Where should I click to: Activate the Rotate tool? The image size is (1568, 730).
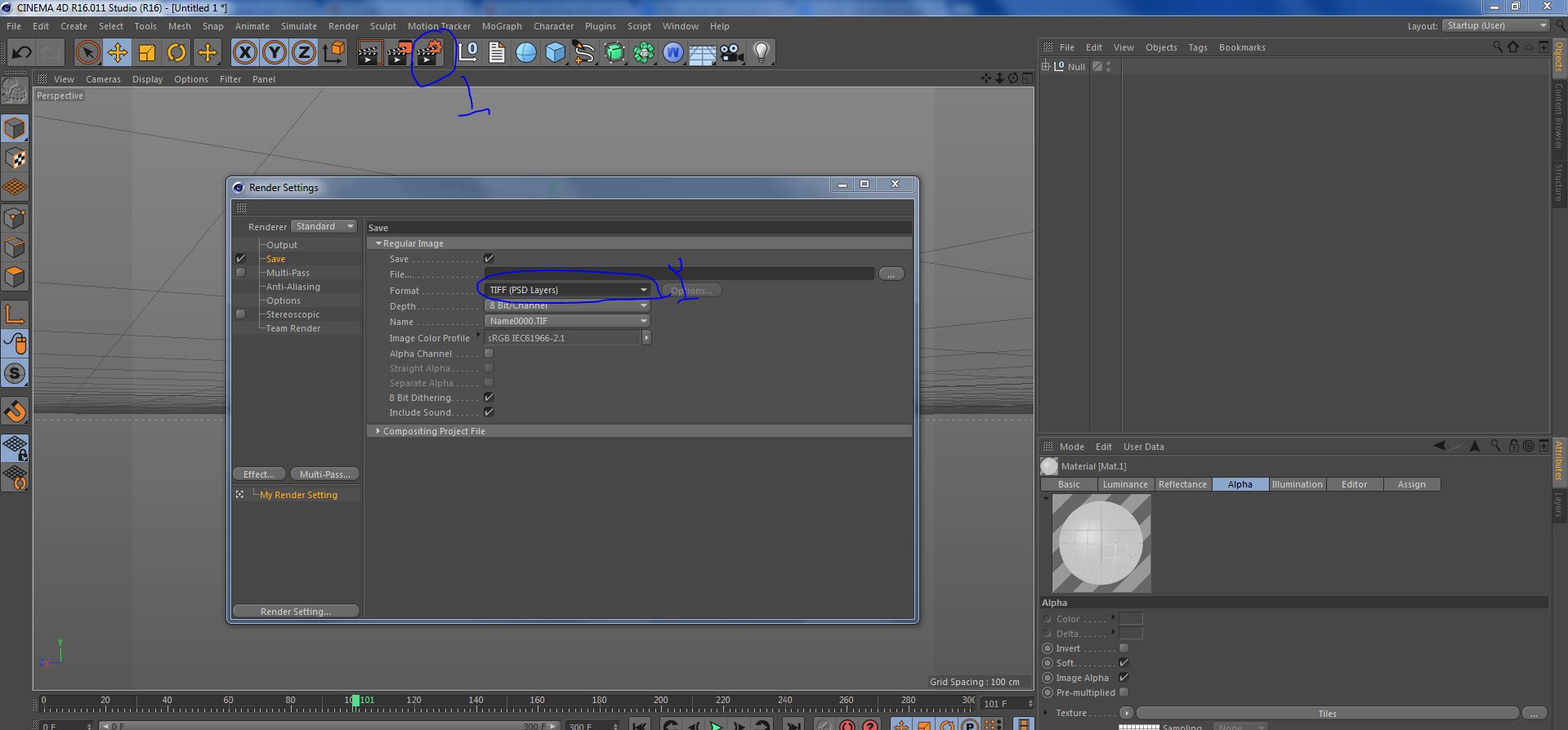(176, 52)
